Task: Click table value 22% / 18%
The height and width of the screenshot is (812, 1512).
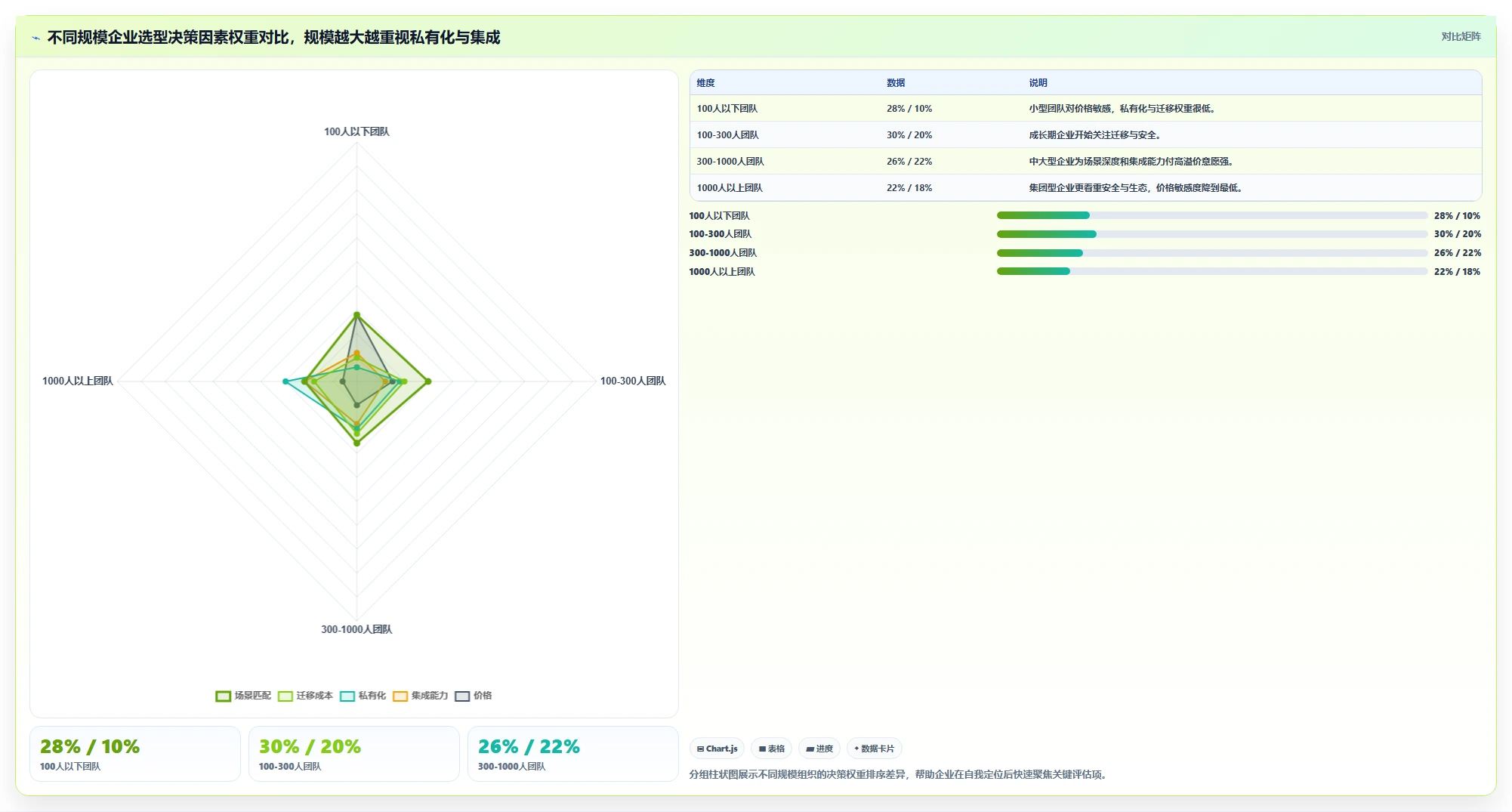Action: 909,188
